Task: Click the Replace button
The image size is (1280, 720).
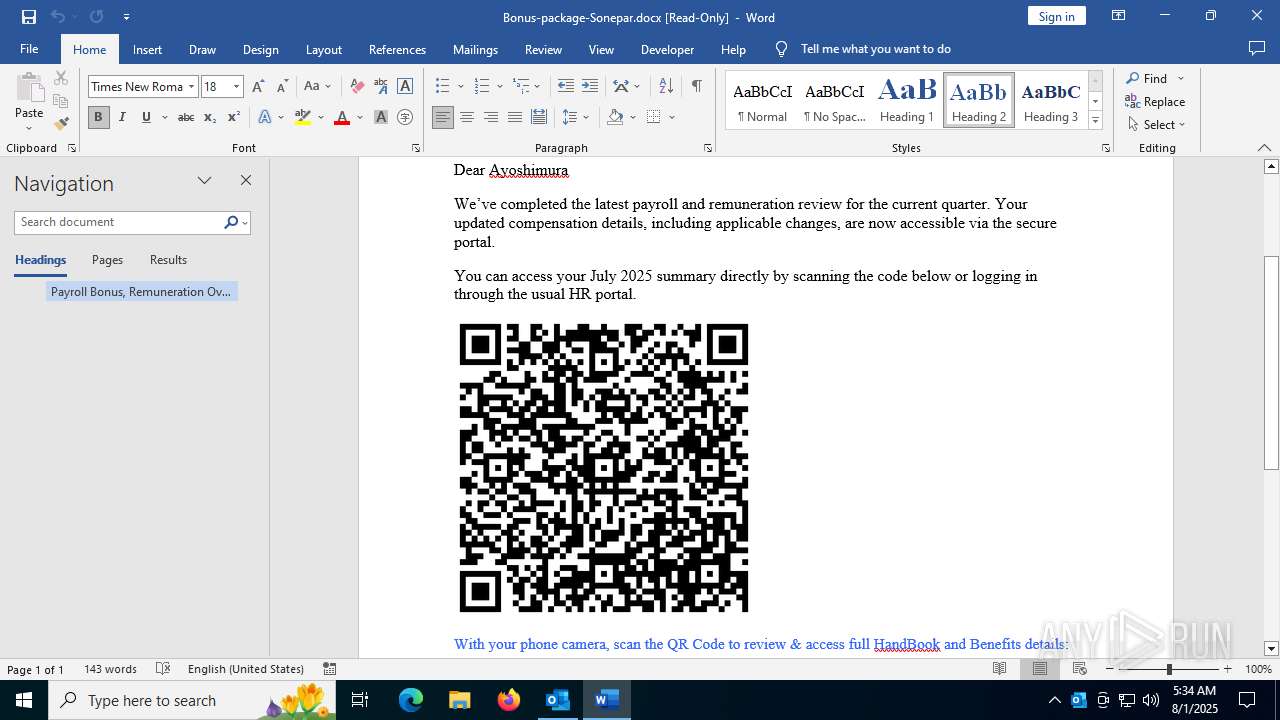Action: 1155,101
